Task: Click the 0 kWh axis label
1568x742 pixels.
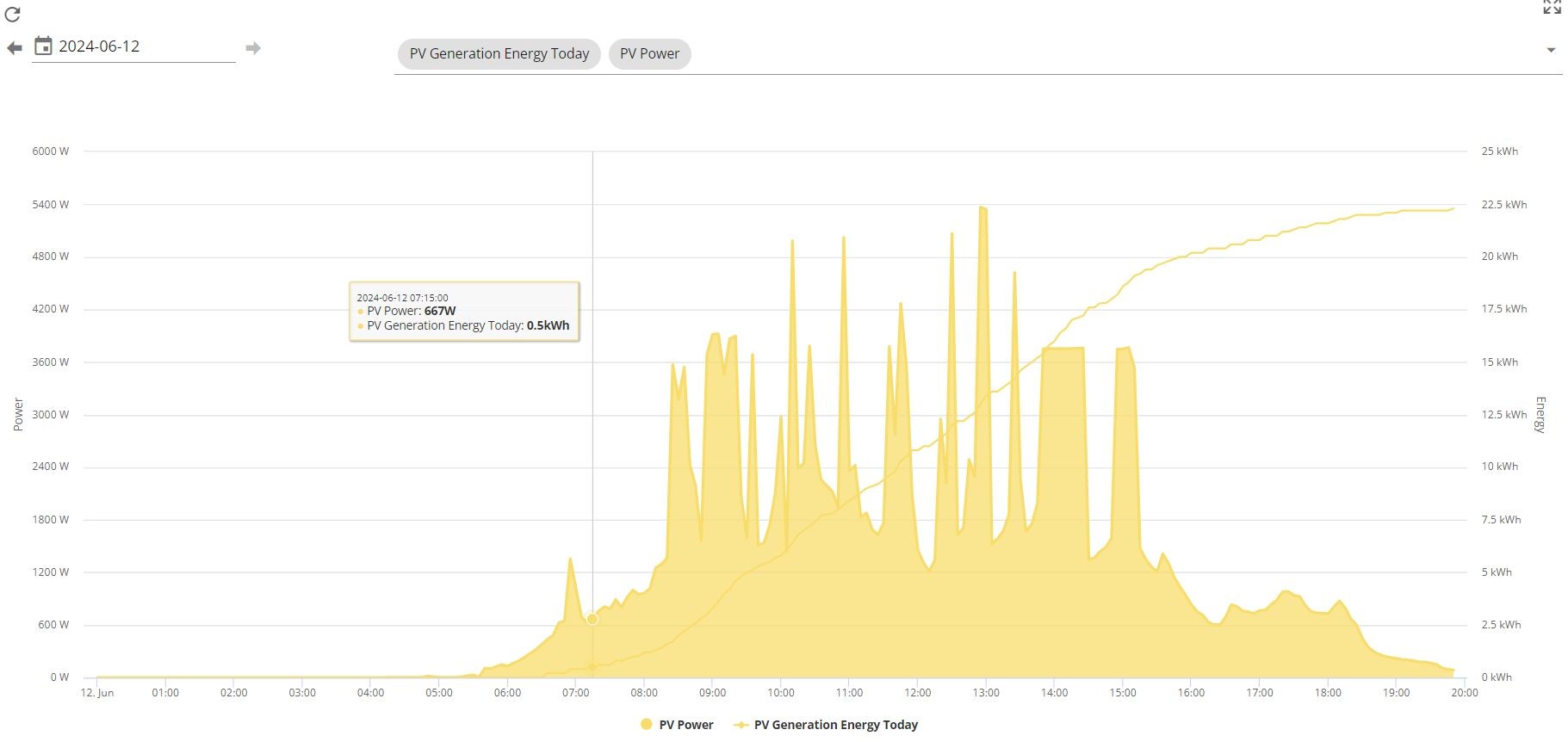Action: tap(1497, 677)
